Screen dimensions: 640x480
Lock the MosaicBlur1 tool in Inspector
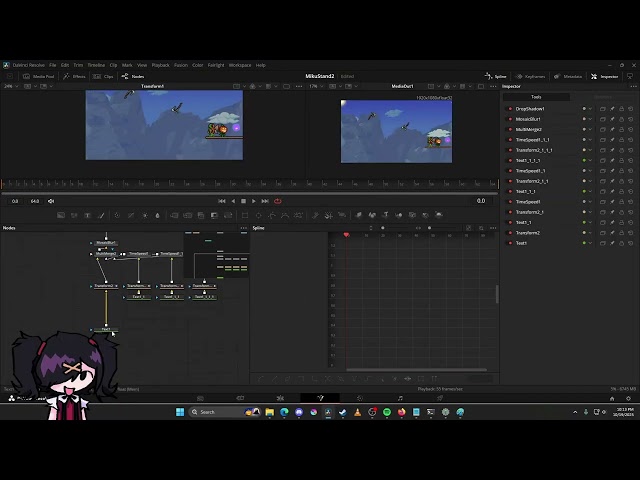(621, 119)
